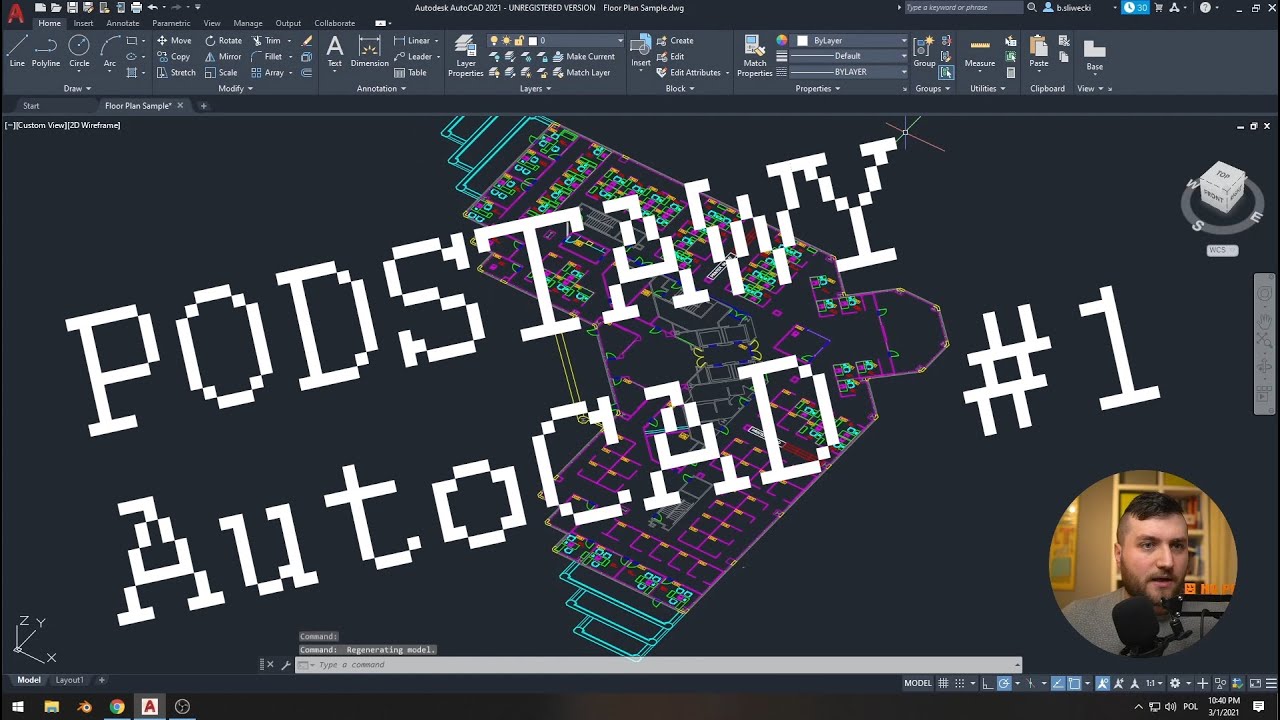Open the Windows Start menu
Viewport: 1280px width, 720px height.
coord(18,707)
